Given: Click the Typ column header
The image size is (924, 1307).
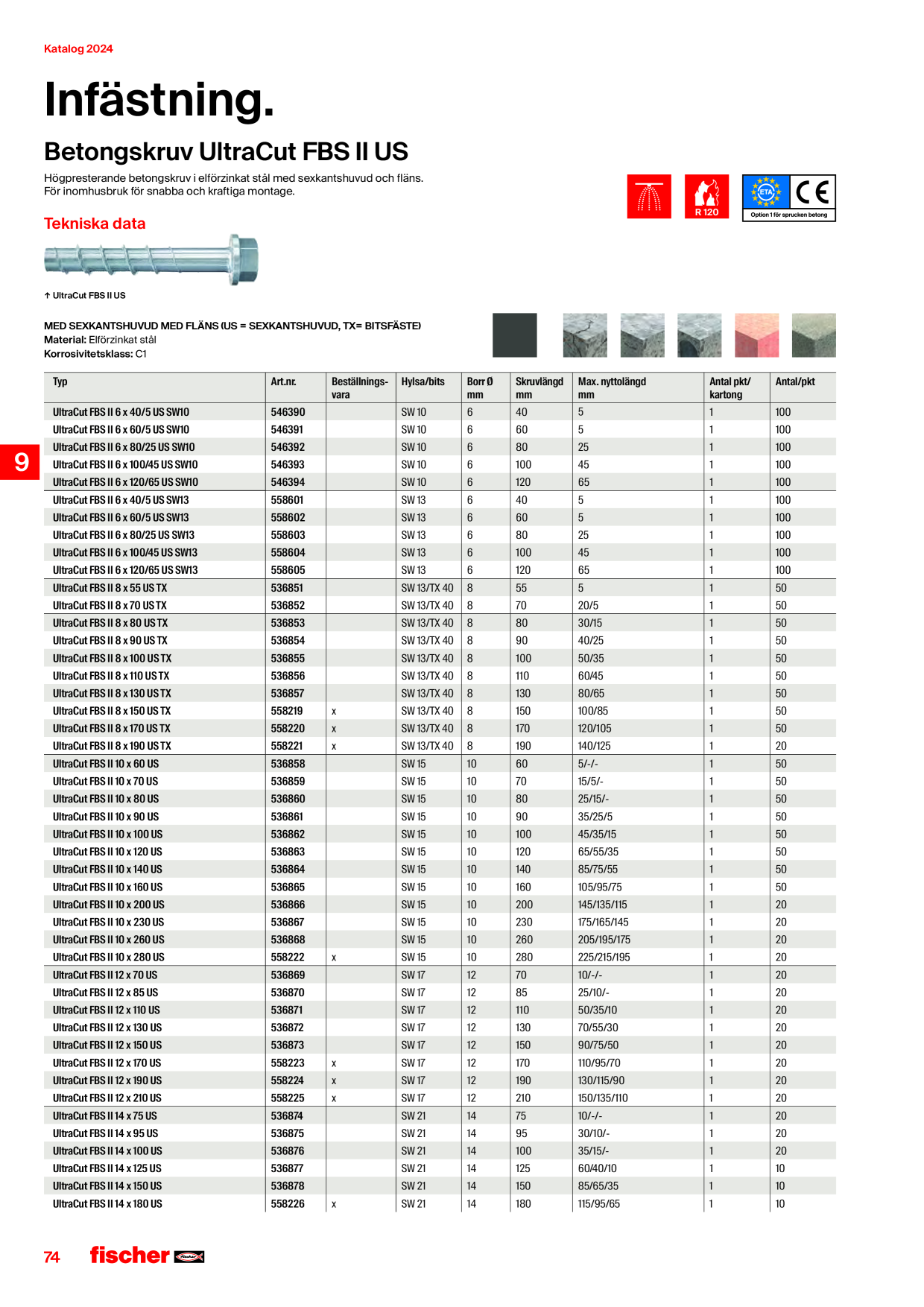Looking at the screenshot, I should pyautogui.click(x=60, y=382).
